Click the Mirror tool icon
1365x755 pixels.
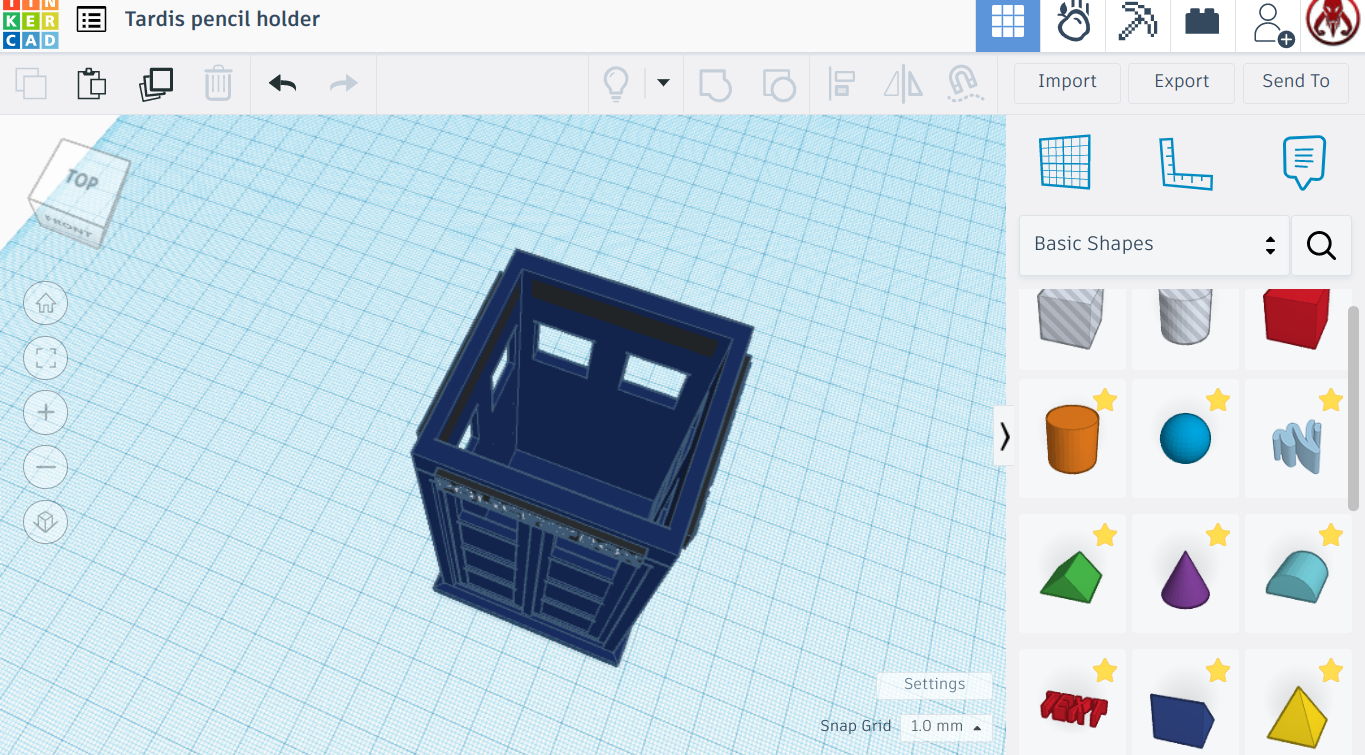click(903, 84)
